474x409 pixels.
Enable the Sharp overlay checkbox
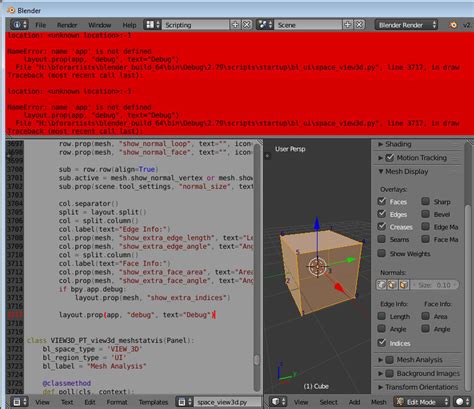click(x=425, y=201)
